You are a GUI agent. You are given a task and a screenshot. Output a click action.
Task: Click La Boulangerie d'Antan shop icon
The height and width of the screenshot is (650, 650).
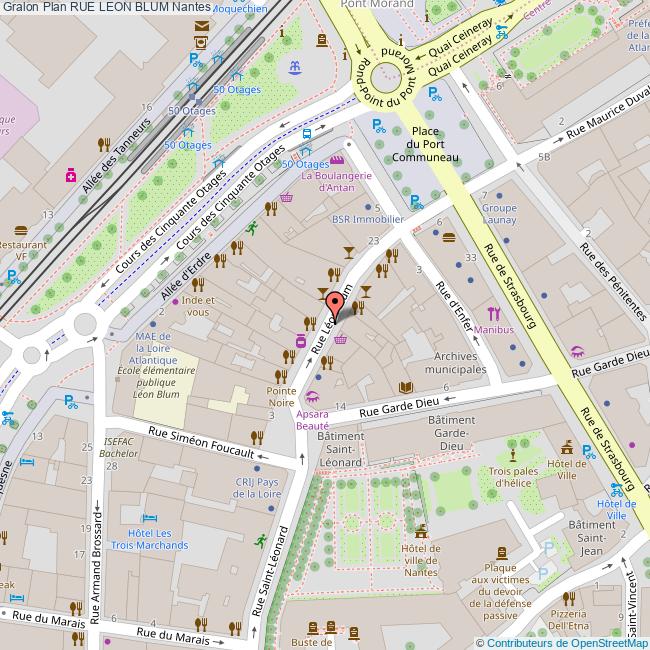(337, 160)
